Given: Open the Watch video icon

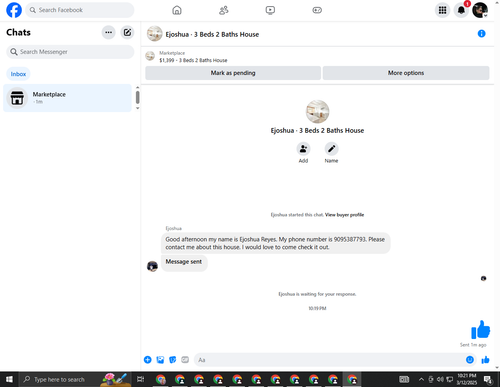Looking at the screenshot, I should pyautogui.click(x=270, y=10).
